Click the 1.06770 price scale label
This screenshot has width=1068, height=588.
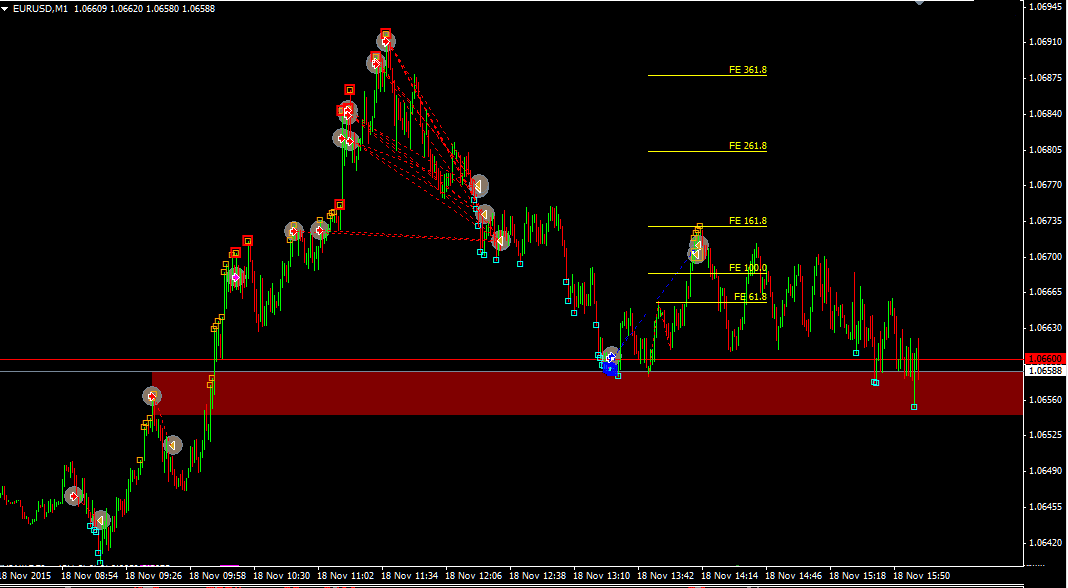[1046, 185]
